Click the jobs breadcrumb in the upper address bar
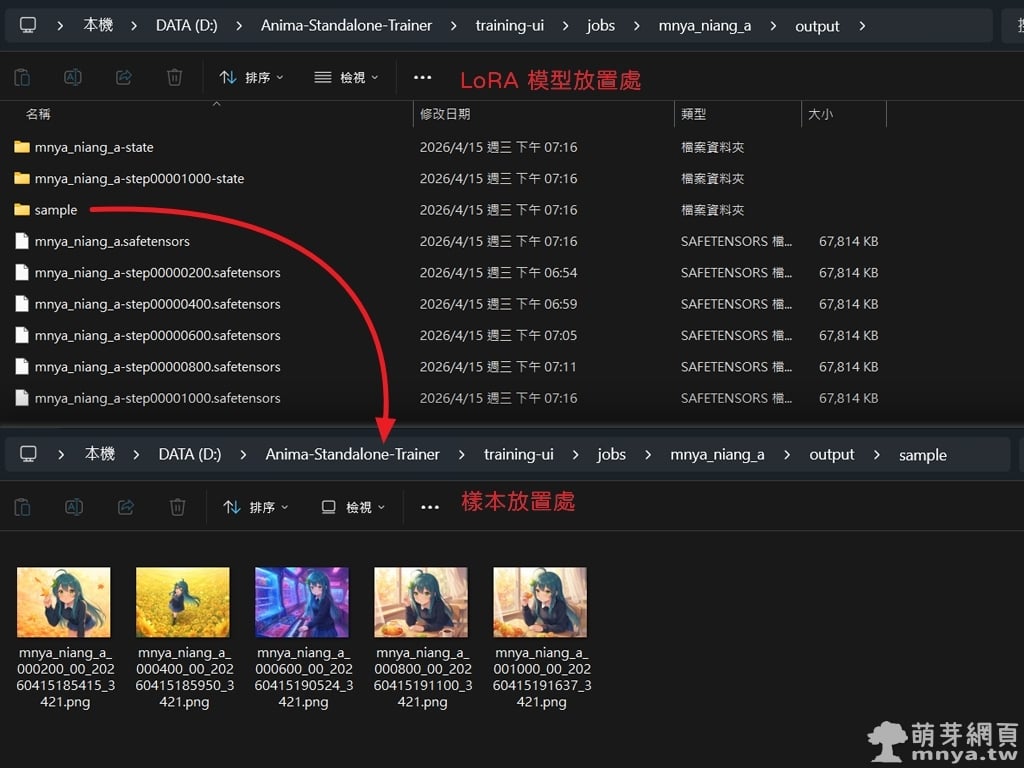 (601, 26)
